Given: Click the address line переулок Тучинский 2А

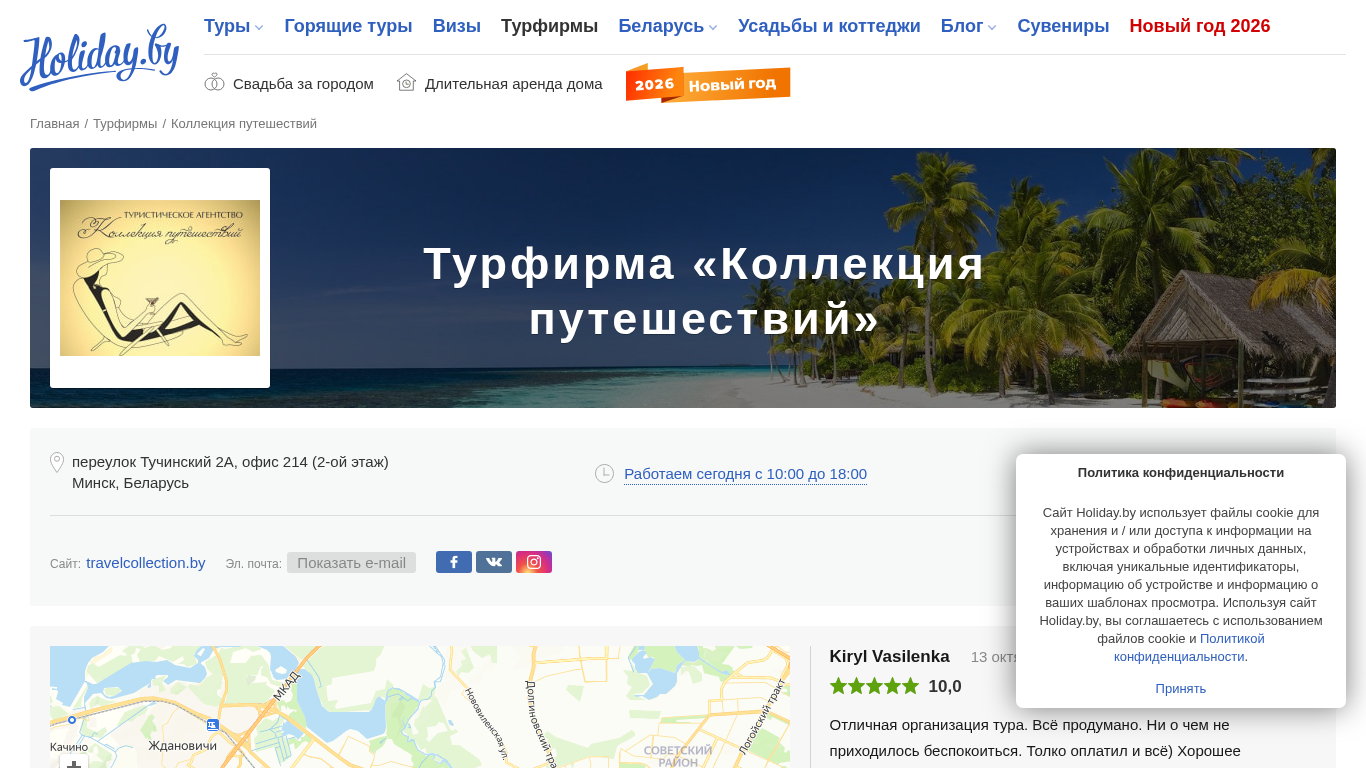Looking at the screenshot, I should click(x=230, y=462).
